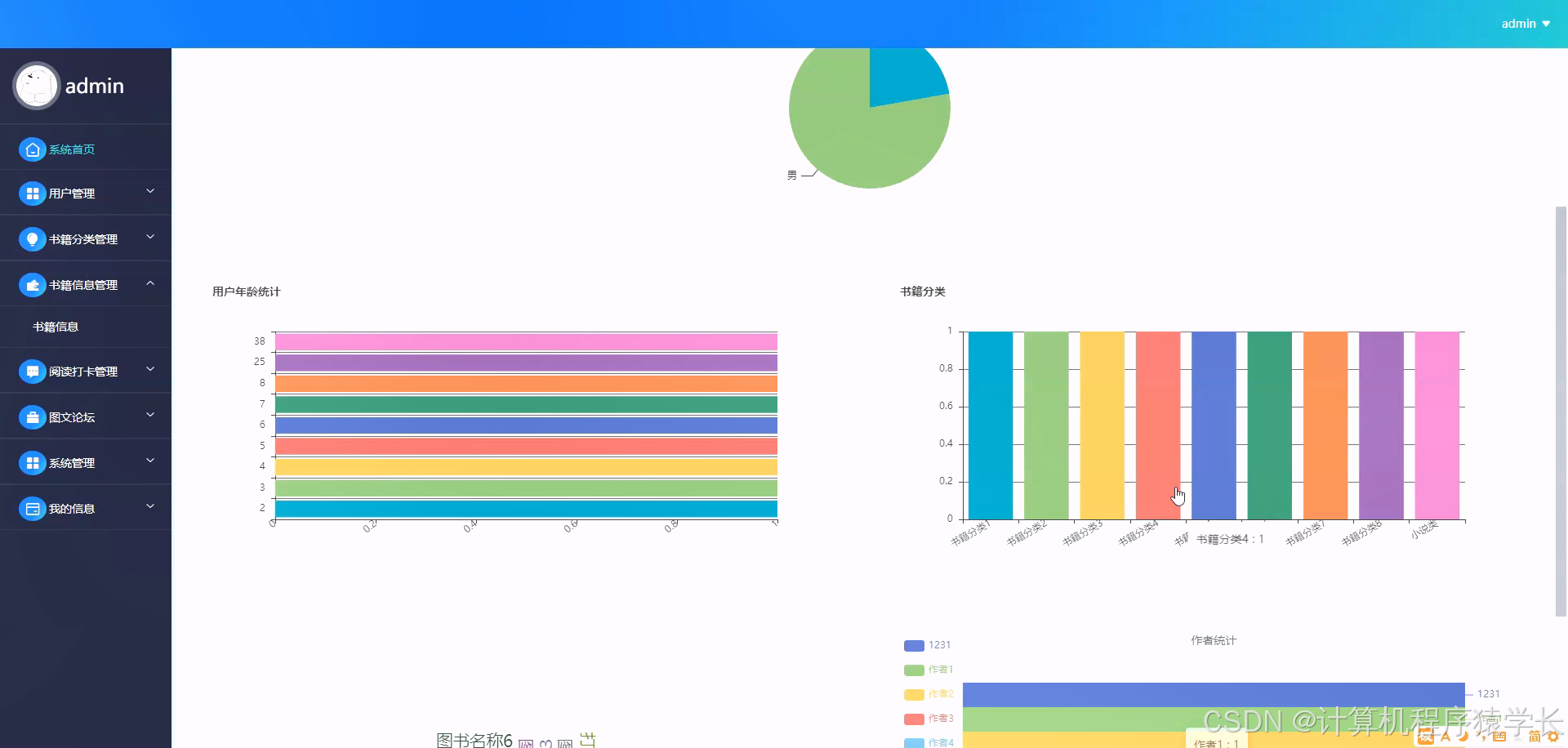
Task: Click the cyan age 2 bar
Action: pyautogui.click(x=526, y=509)
